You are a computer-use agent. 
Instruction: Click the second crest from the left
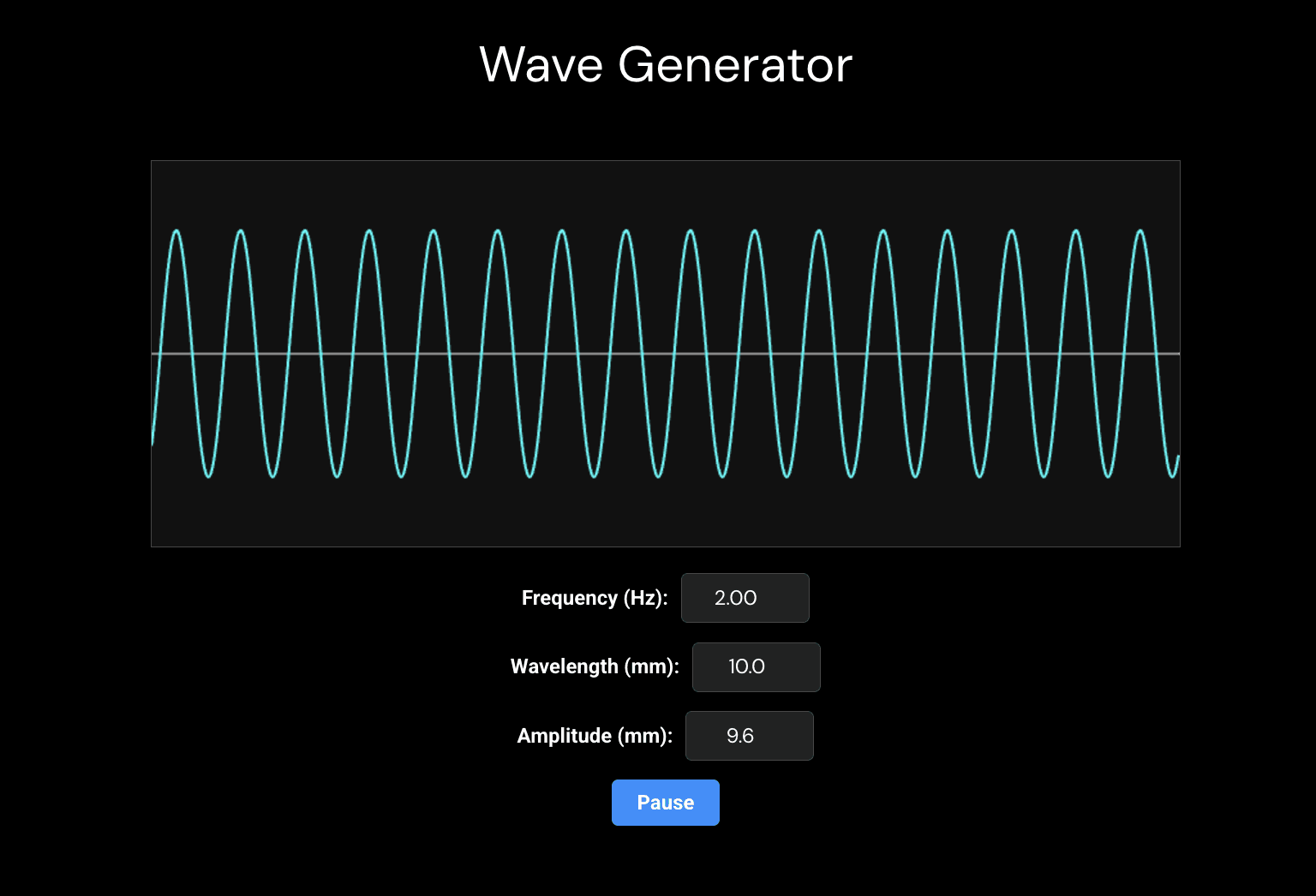241,231
